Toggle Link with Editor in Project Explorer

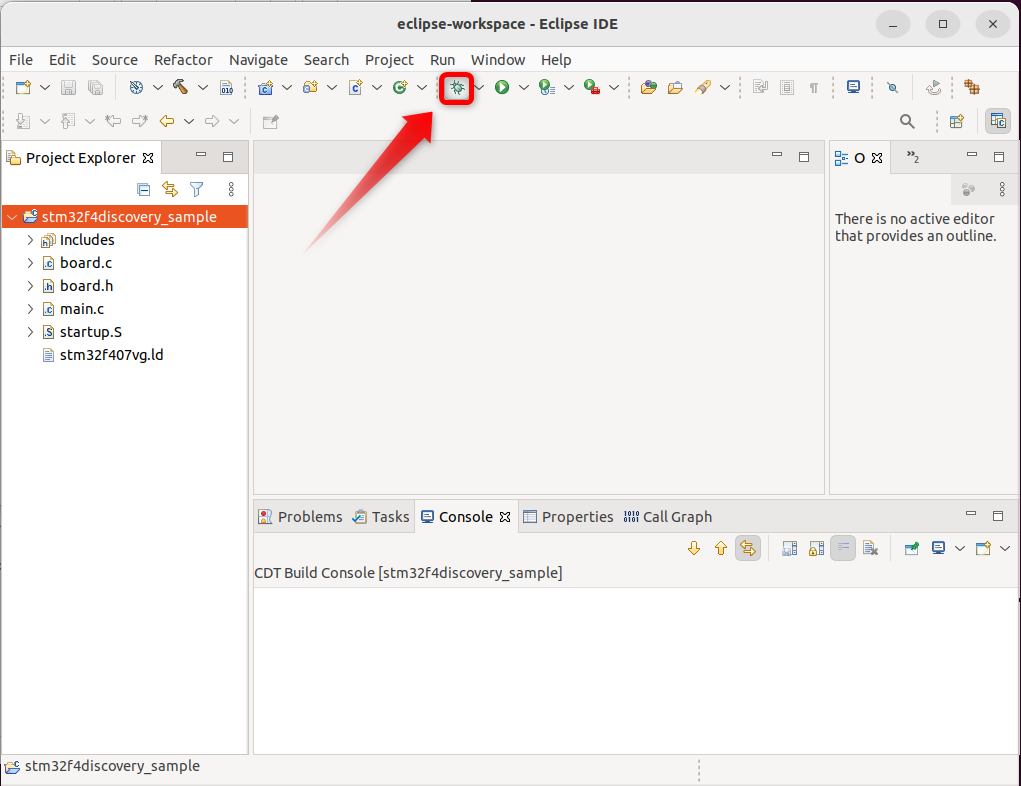coord(170,189)
